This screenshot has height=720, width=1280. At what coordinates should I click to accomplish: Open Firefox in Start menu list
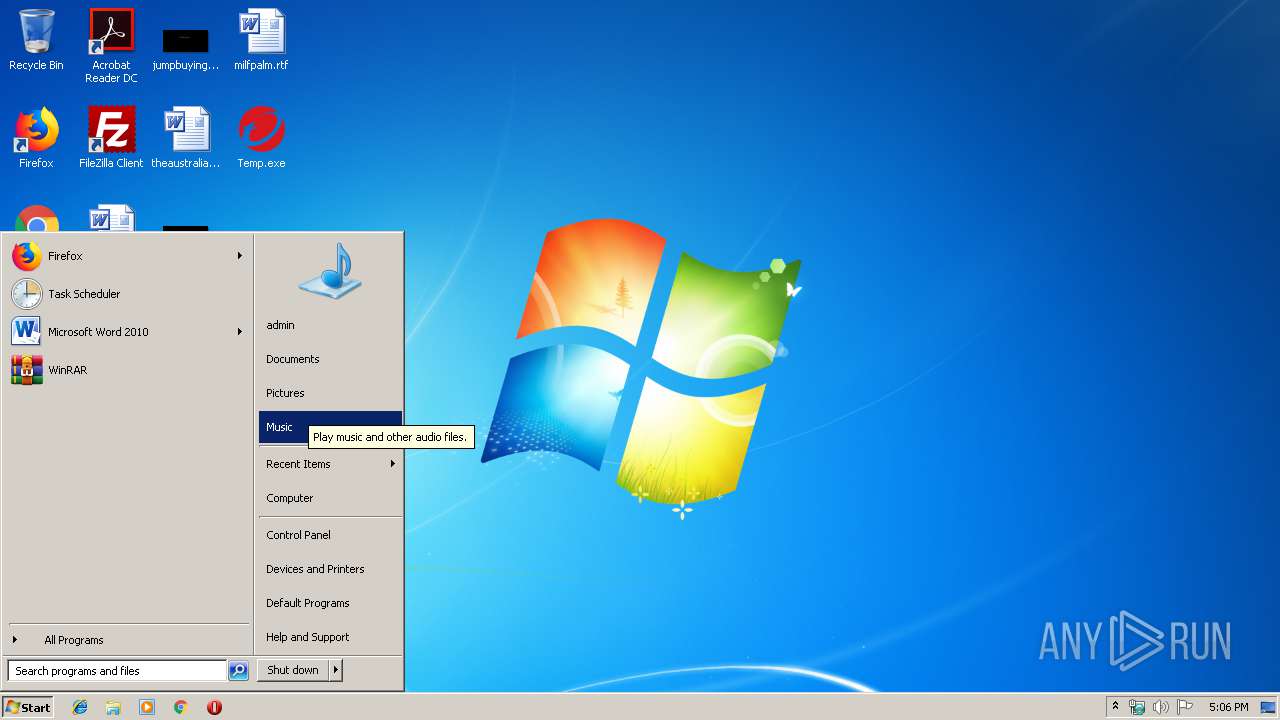(x=128, y=256)
